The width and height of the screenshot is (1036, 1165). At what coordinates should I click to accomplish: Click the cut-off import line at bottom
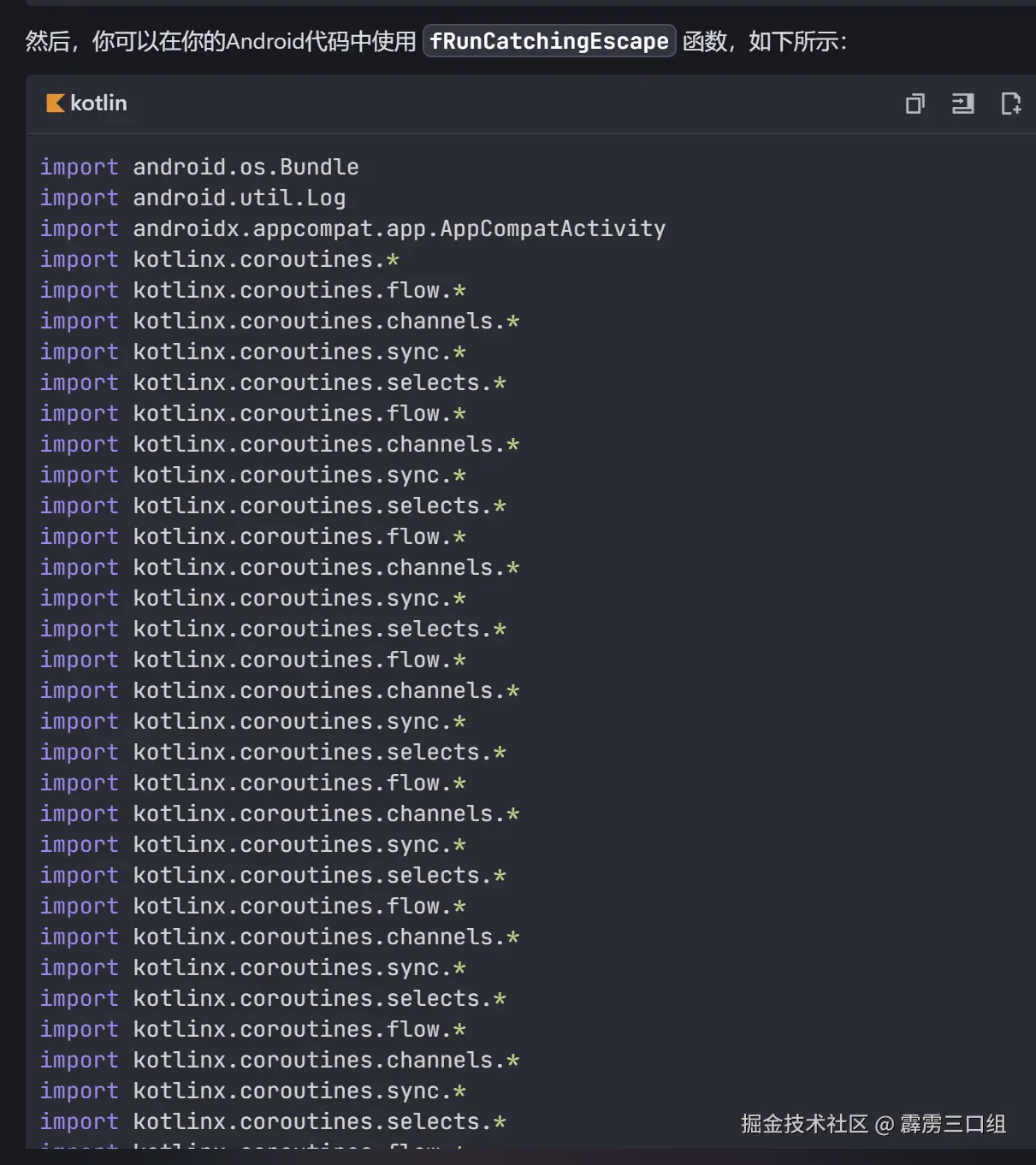(252, 1144)
